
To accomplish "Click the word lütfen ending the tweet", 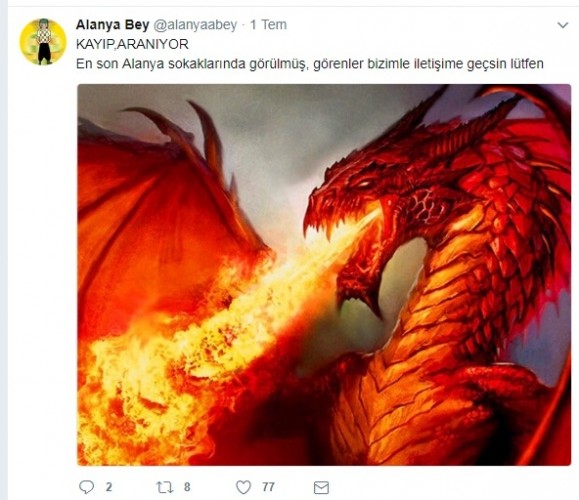I will point(527,64).
